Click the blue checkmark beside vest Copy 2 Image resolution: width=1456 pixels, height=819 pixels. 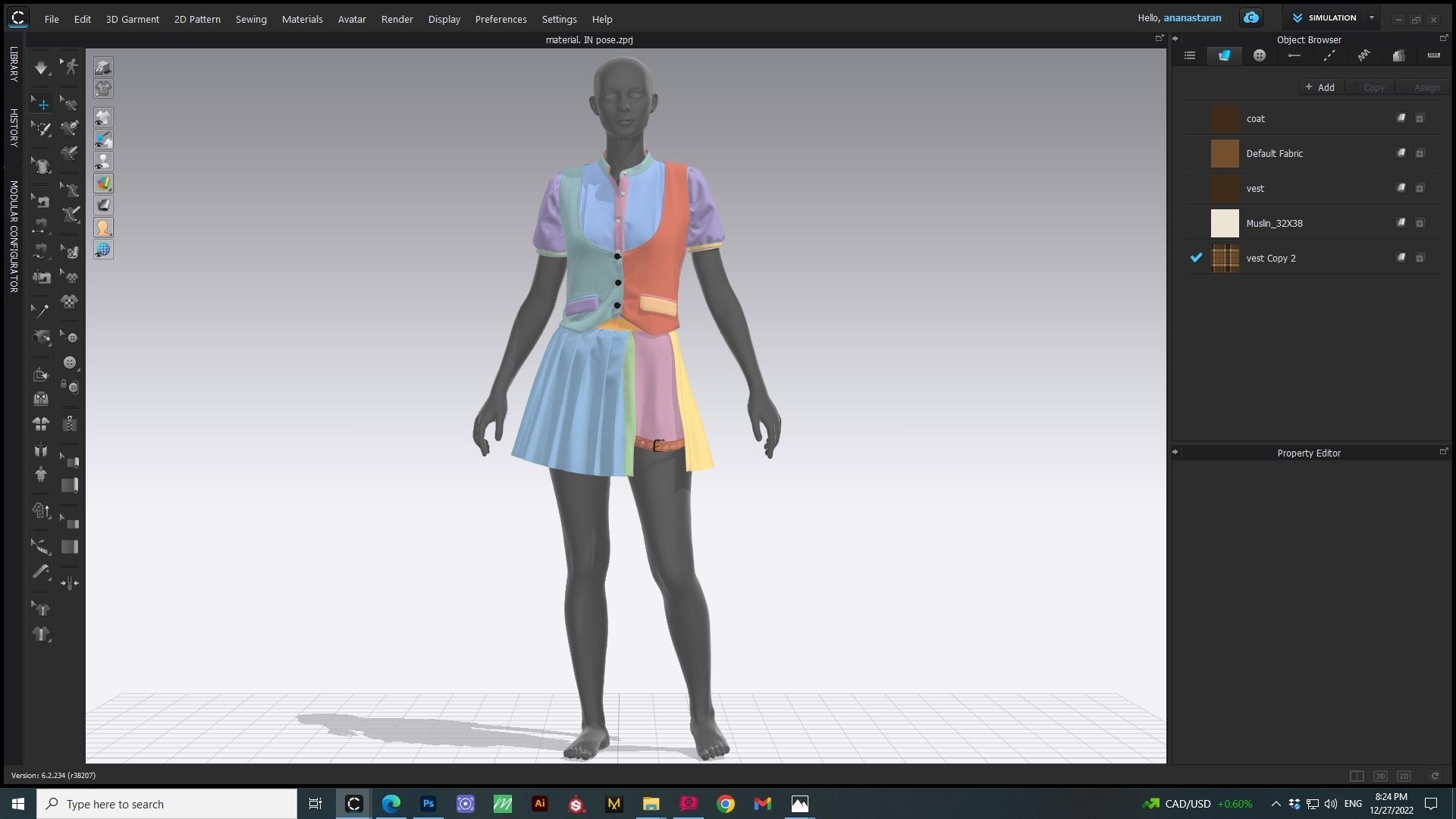(1197, 258)
